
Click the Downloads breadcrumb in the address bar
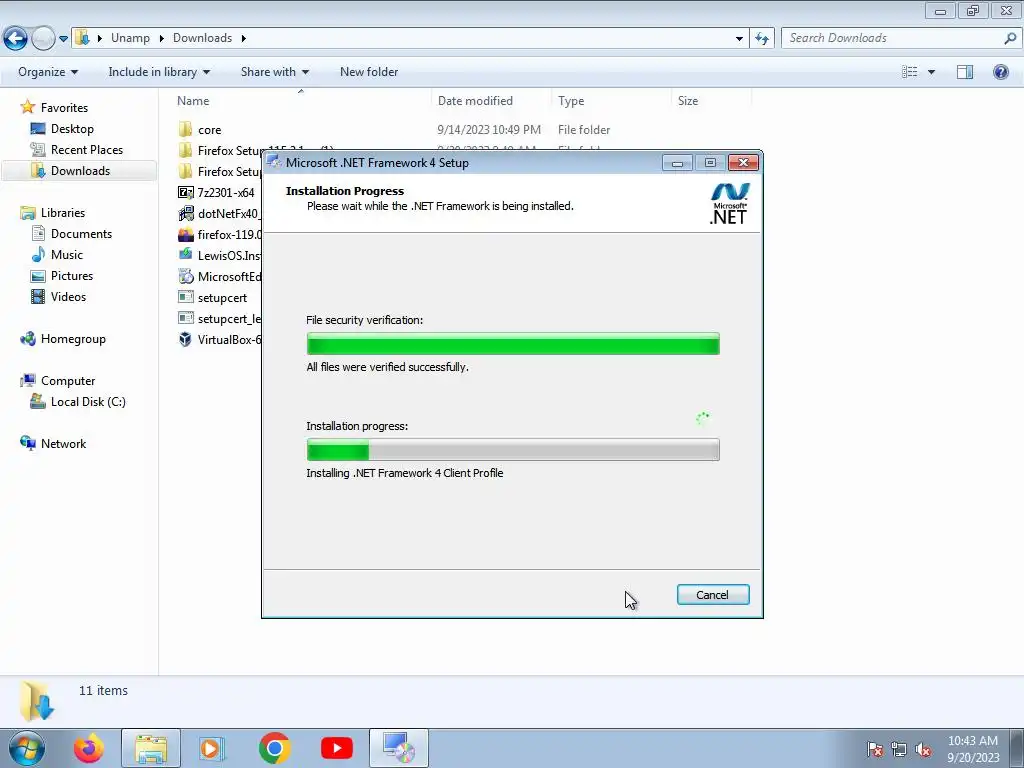(x=202, y=38)
